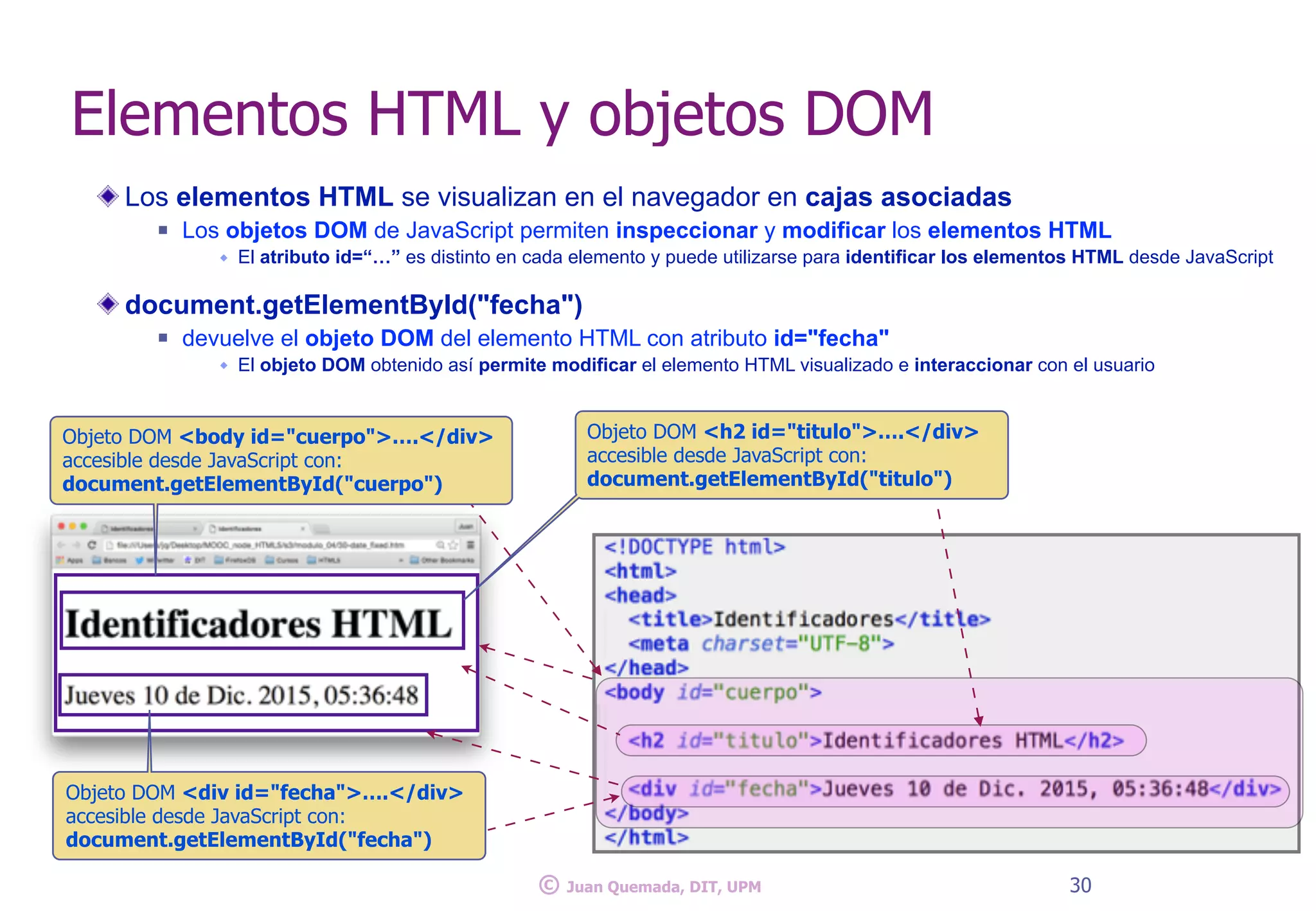Click the footer text Juan Quemada, DIT, UPM
This screenshot has height=911, width=1316.
(663, 887)
